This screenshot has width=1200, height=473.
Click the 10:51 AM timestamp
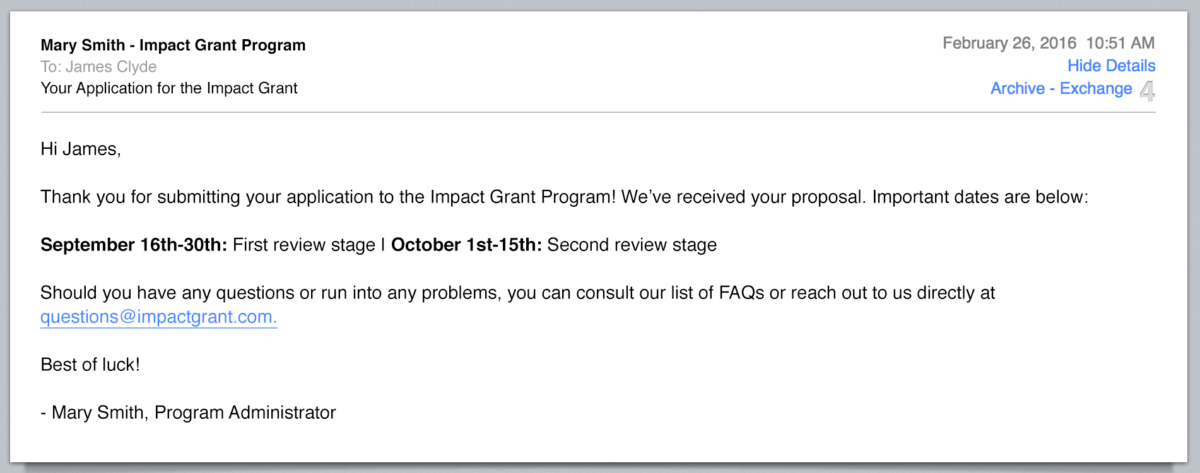1120,43
